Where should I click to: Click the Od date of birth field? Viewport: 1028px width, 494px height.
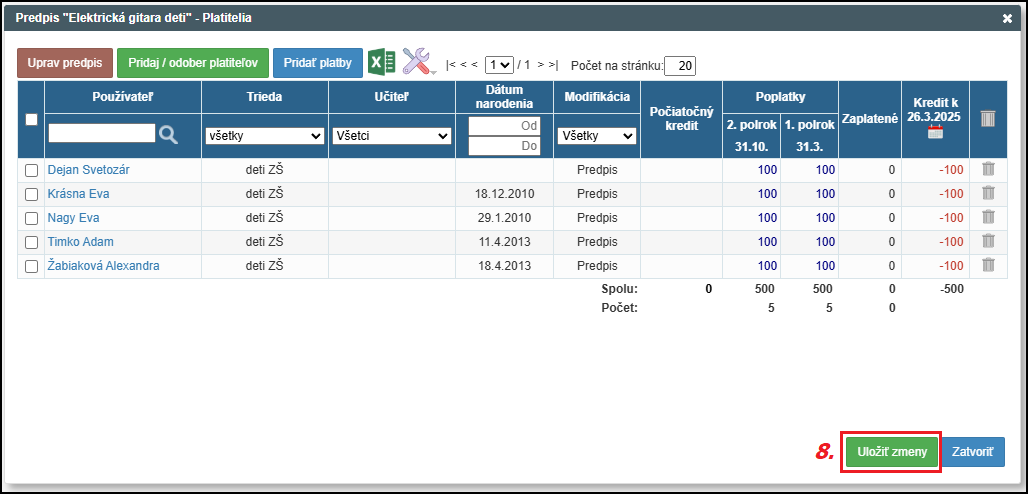(505, 126)
